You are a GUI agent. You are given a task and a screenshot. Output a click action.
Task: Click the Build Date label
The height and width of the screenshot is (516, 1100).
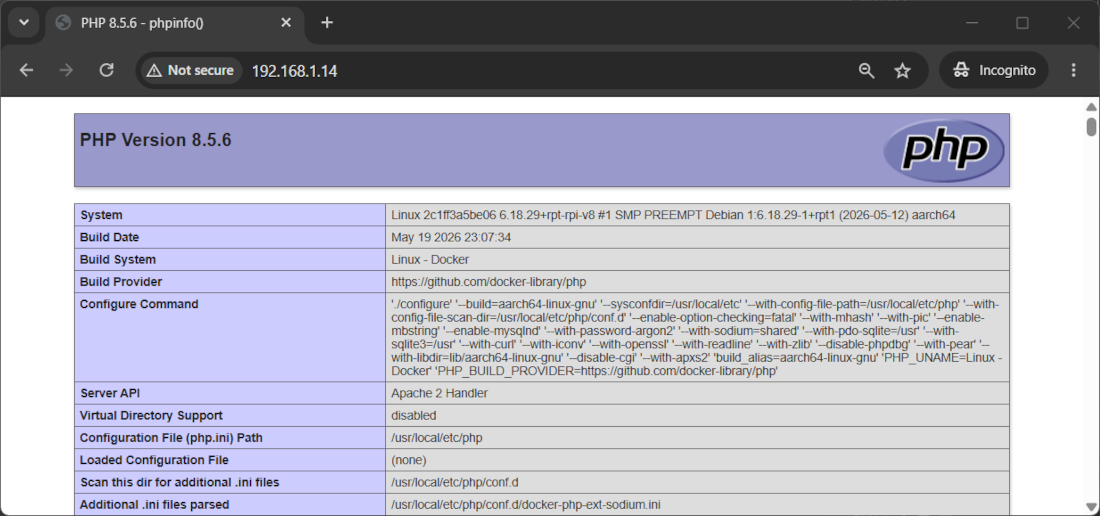click(x=109, y=238)
